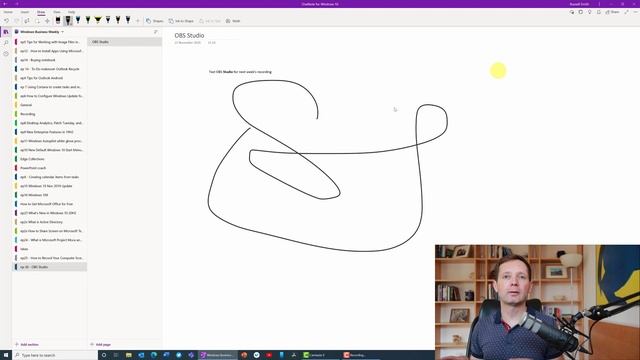Select the highlighted black pen
640x360 pixels.
coord(68,20)
